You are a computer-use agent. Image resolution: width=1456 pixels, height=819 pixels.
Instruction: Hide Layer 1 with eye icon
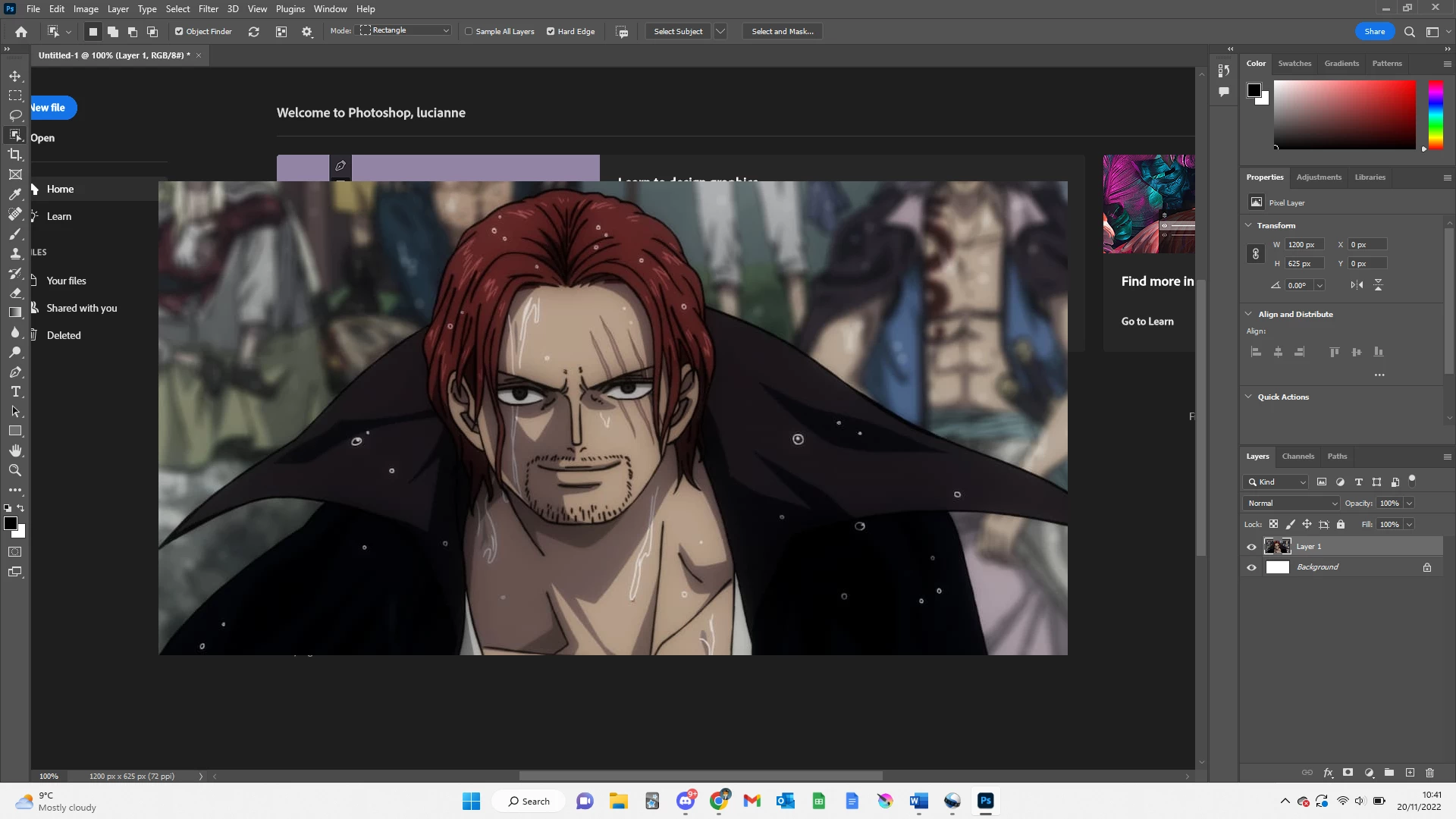click(1251, 547)
